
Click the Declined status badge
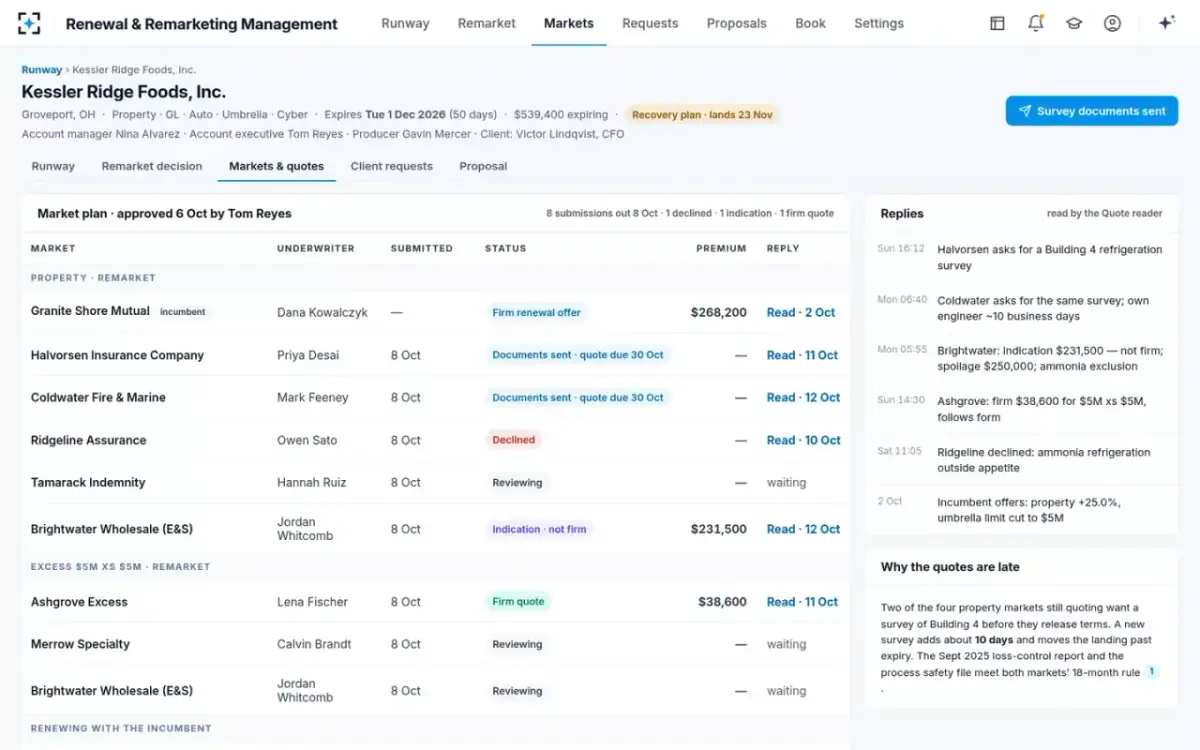514,440
